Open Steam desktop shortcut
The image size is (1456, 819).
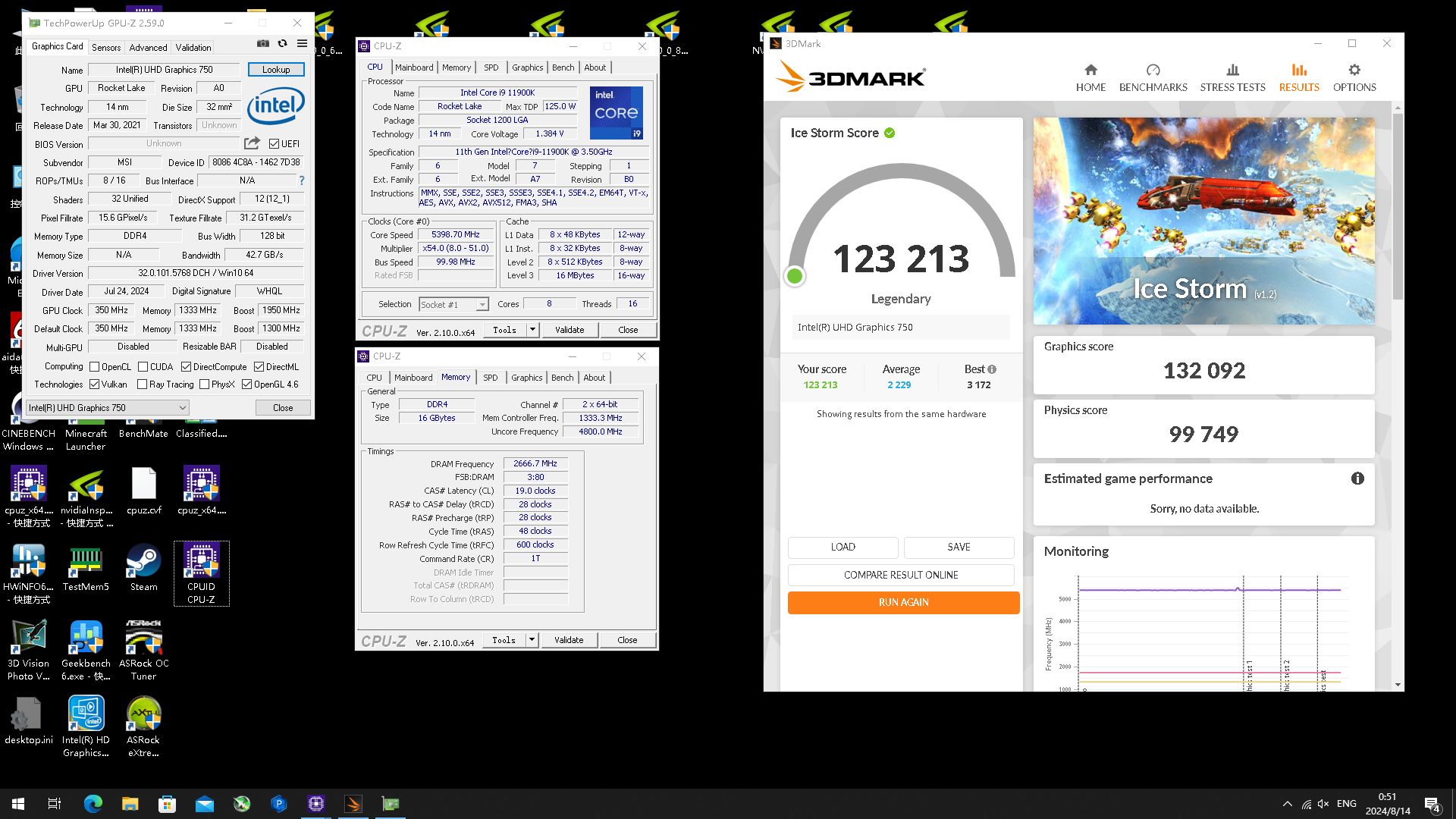143,567
